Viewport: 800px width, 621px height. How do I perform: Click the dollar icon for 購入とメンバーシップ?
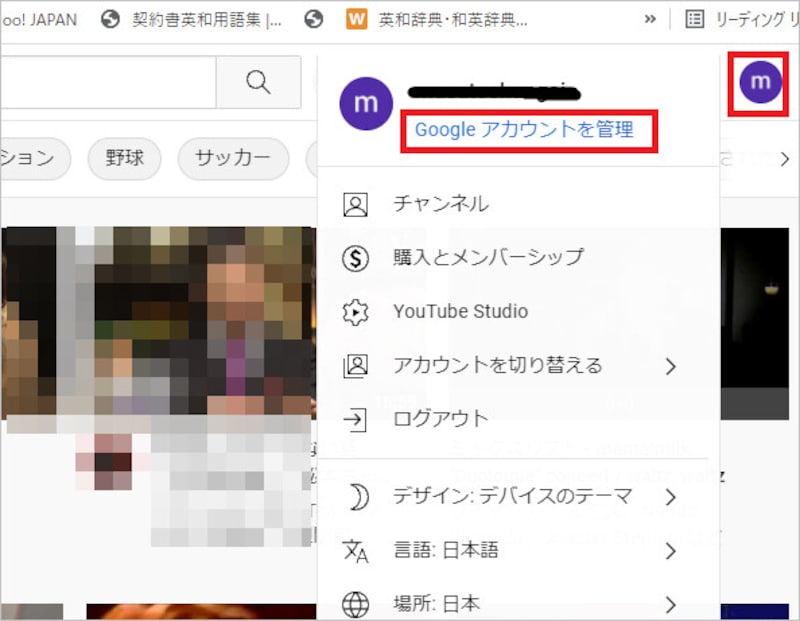pos(355,258)
